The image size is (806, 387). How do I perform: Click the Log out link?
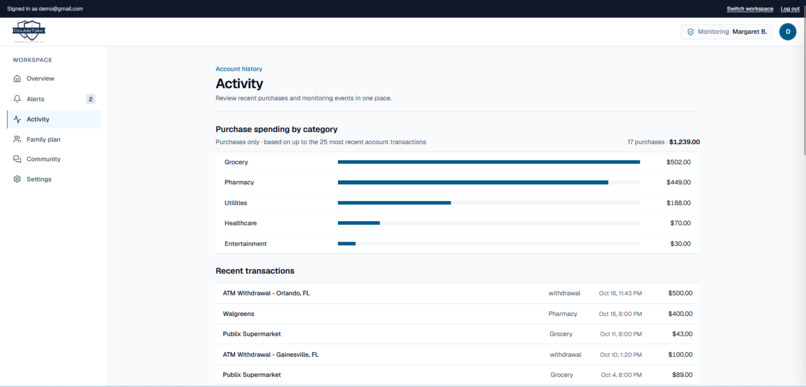[x=790, y=9]
